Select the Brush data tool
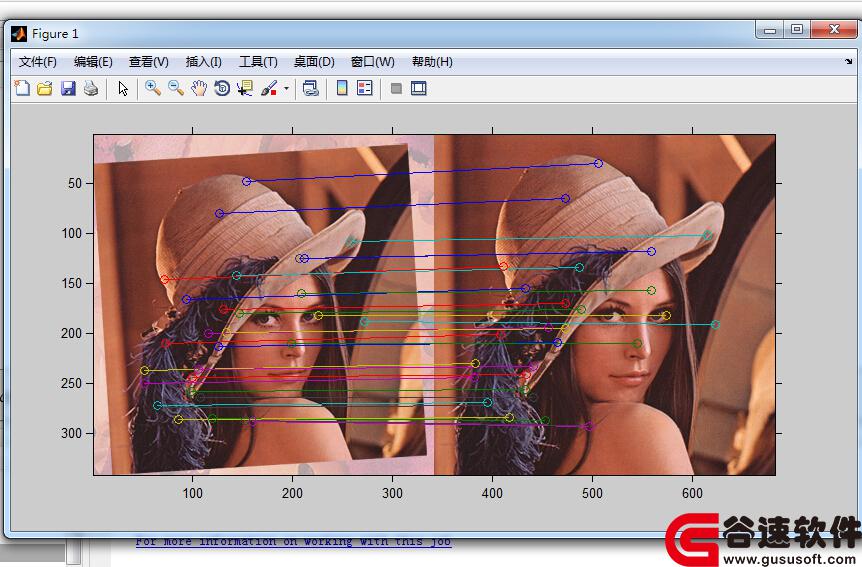 click(269, 88)
